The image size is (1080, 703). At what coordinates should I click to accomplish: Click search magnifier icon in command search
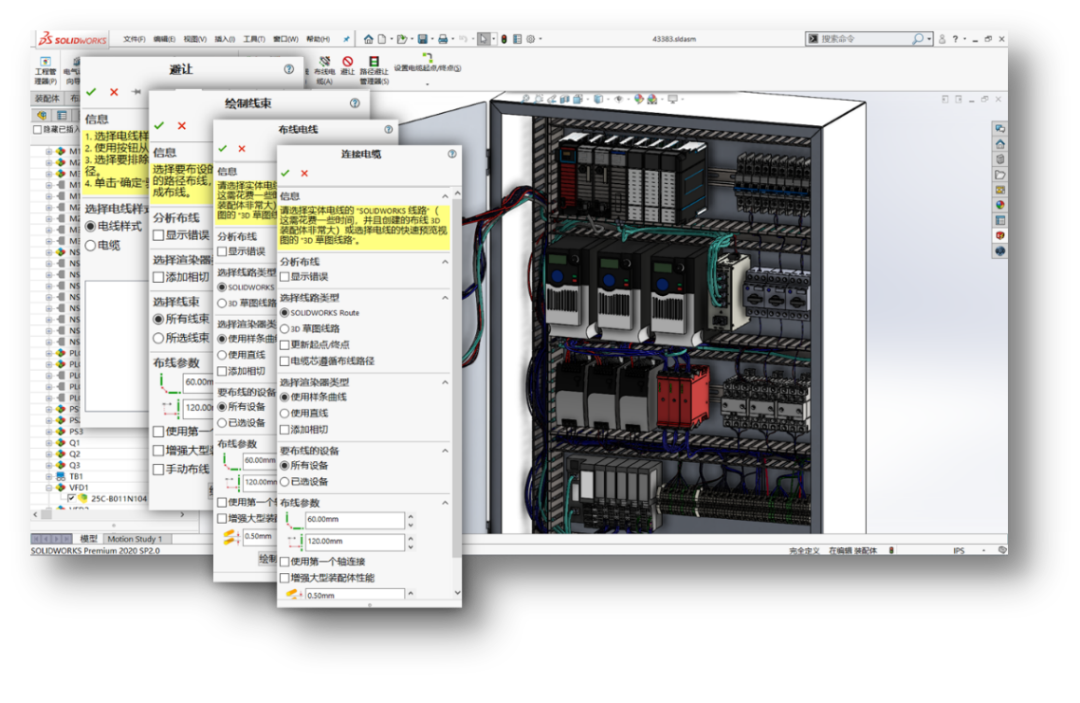917,39
